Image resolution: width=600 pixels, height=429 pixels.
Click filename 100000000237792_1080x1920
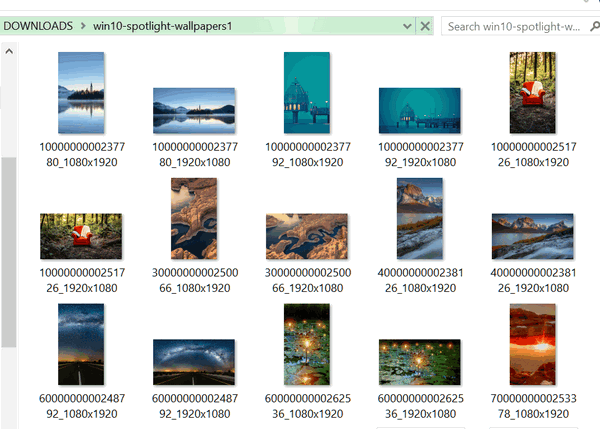pos(308,155)
